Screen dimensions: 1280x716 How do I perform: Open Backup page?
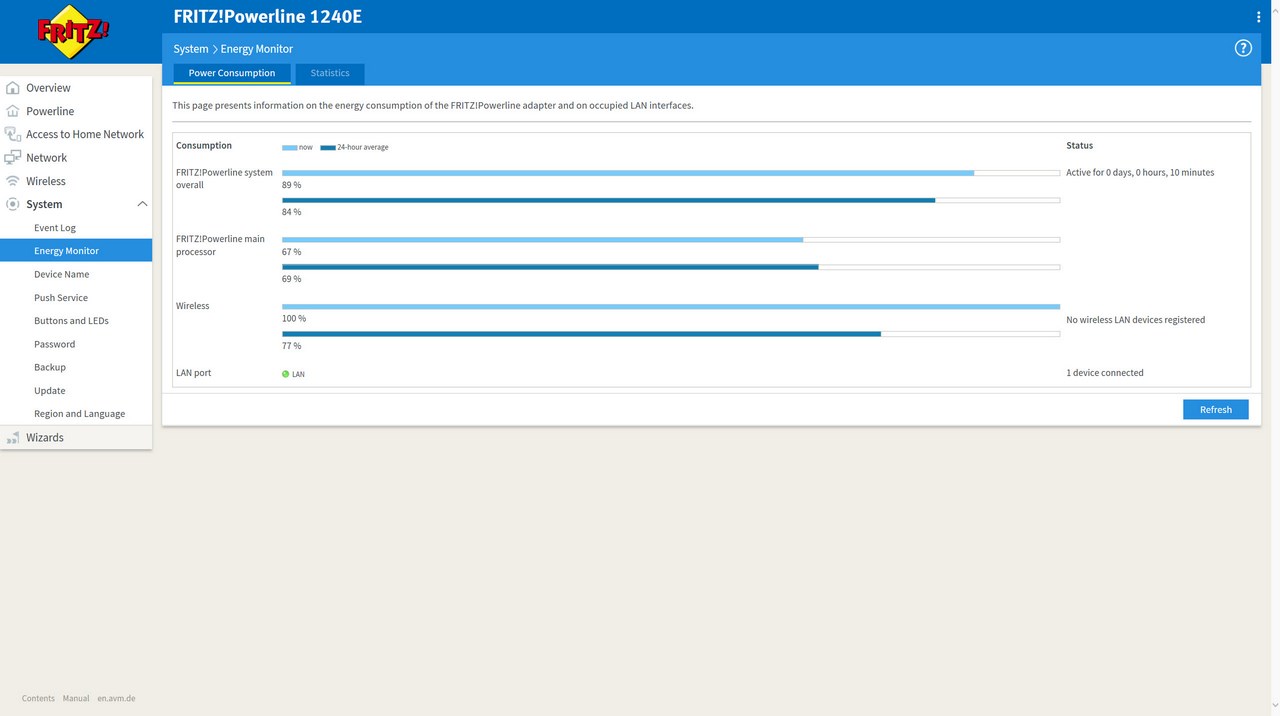(50, 367)
